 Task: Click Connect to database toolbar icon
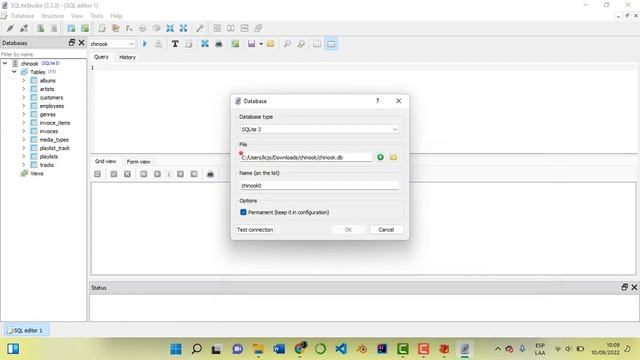(10, 28)
